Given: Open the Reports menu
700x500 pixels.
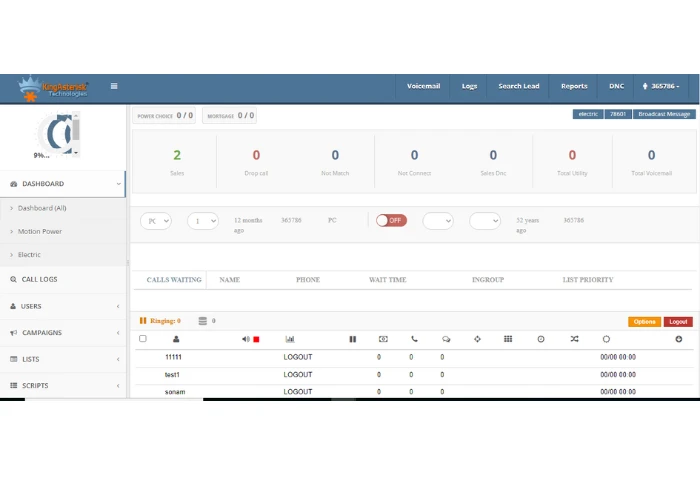Looking at the screenshot, I should pos(574,86).
